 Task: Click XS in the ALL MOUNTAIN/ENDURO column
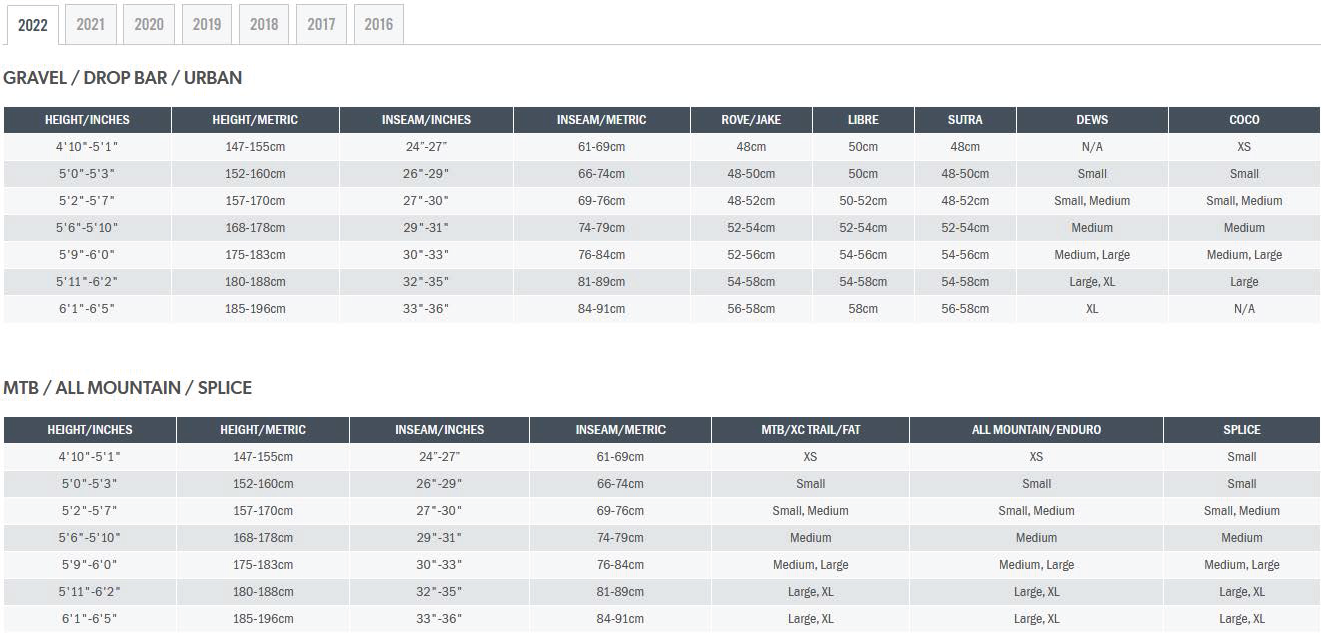point(1036,457)
